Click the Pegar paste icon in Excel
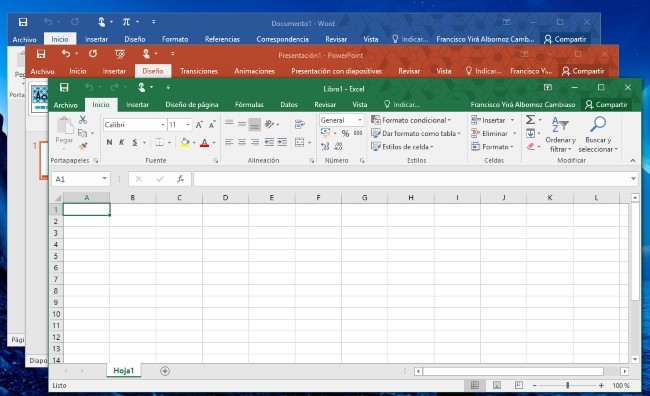The height and width of the screenshot is (396, 650). click(64, 126)
